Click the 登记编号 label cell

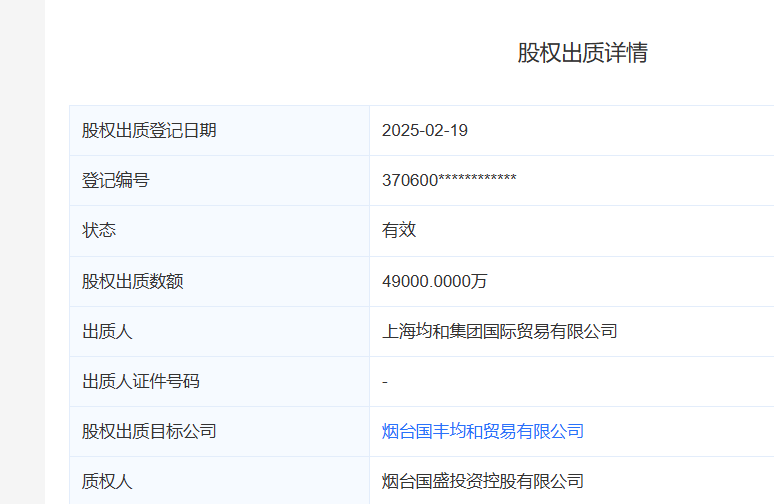point(220,180)
